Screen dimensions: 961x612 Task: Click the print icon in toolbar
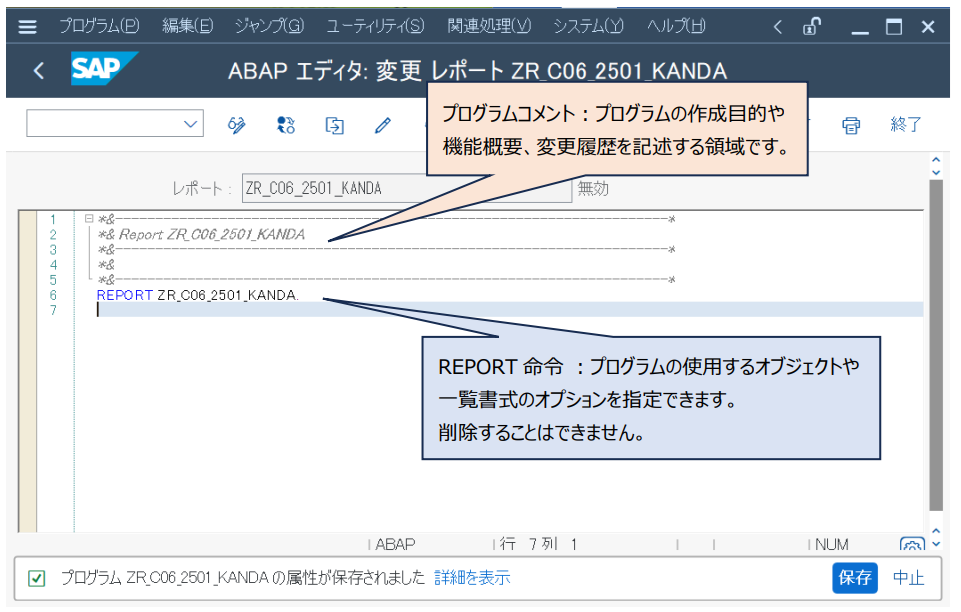(x=851, y=126)
